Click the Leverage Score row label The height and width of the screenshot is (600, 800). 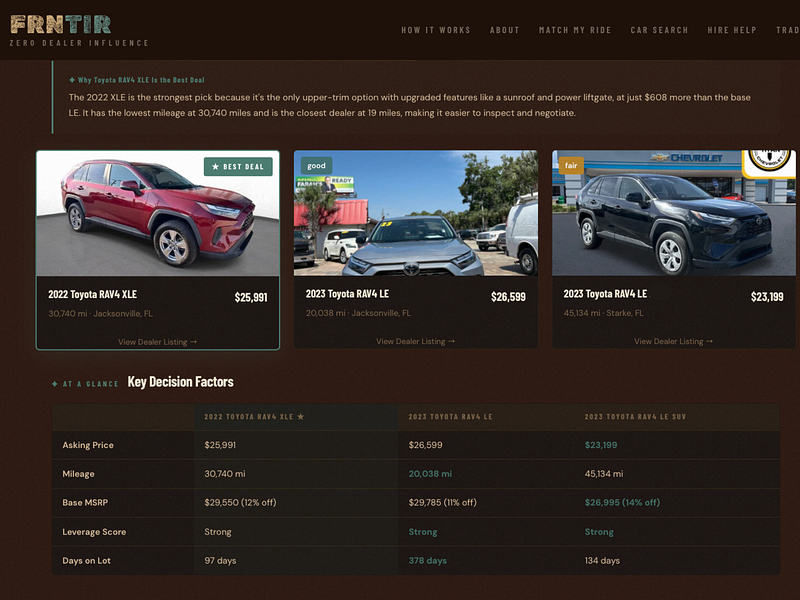tap(94, 532)
